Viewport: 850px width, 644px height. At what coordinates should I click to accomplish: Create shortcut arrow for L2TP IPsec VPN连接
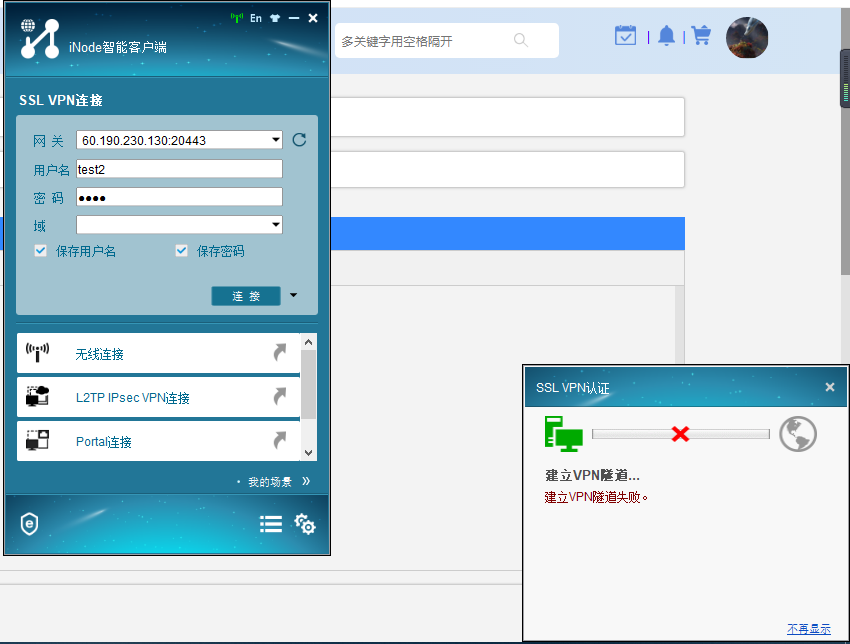coord(279,396)
